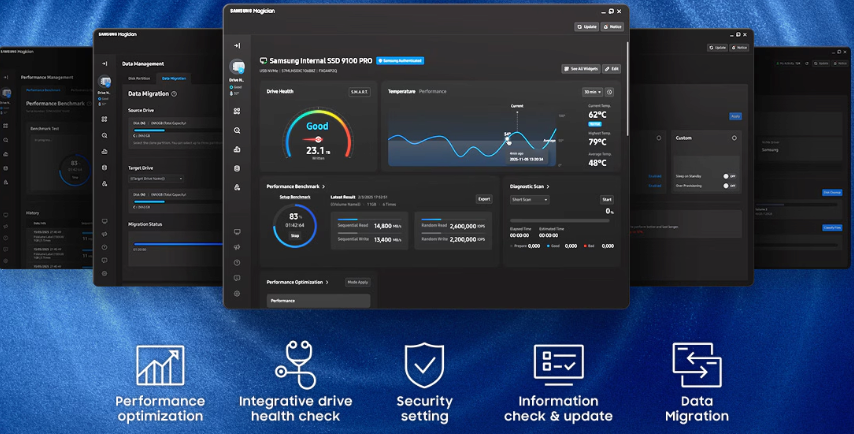
Task: Open the magnifier diagnostics icon in front window sidebar
Action: [x=237, y=131]
